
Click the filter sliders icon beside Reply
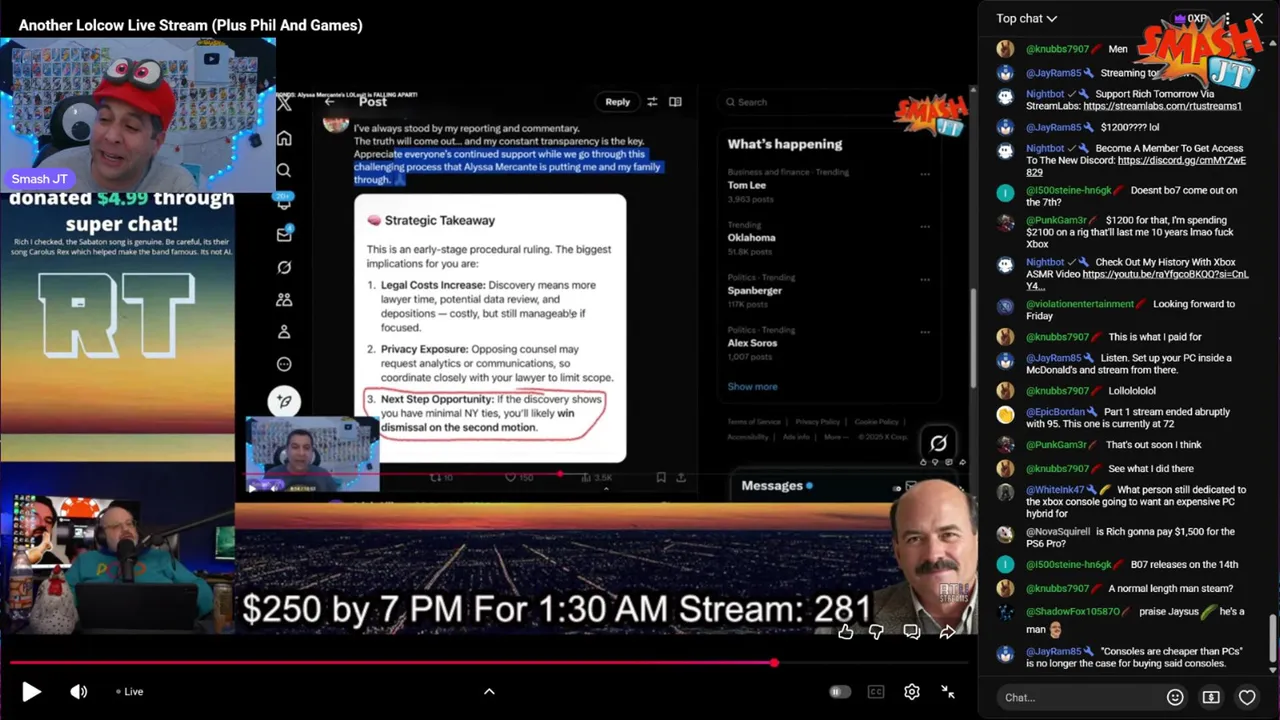(652, 102)
